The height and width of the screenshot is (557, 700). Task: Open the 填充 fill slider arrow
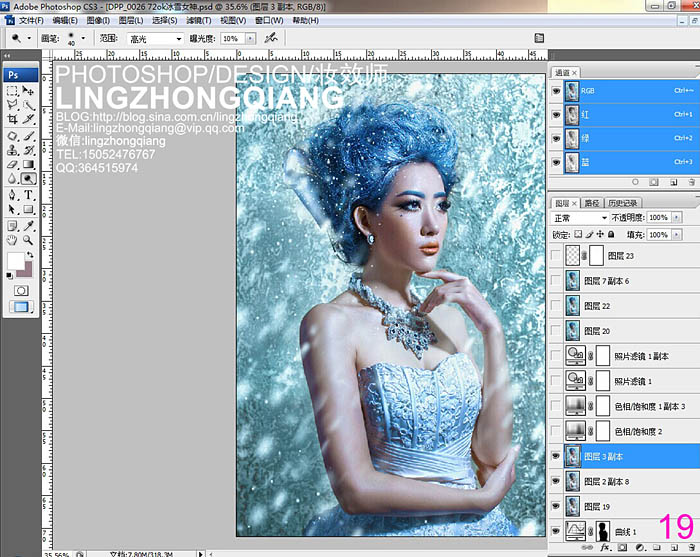677,234
